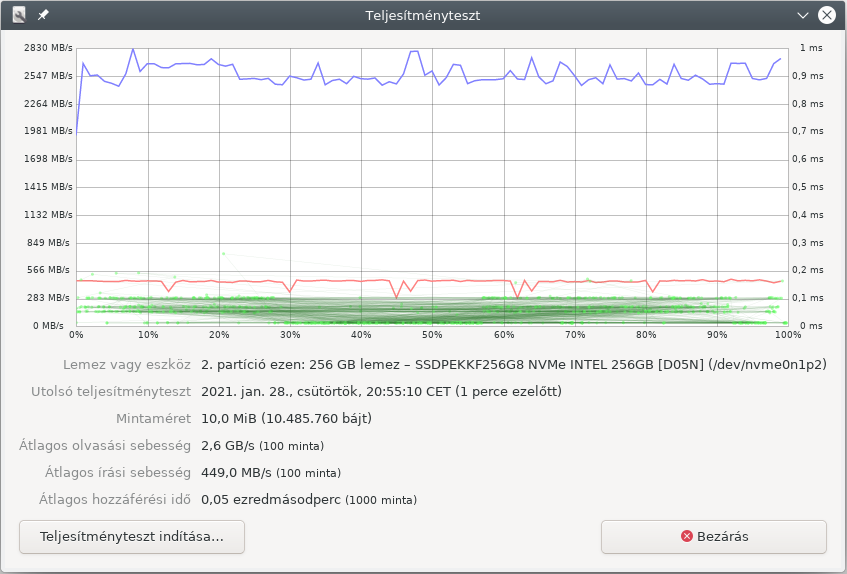The height and width of the screenshot is (574, 847).
Task: Click the Lemez vagy eszköz label
Action: (x=127, y=364)
